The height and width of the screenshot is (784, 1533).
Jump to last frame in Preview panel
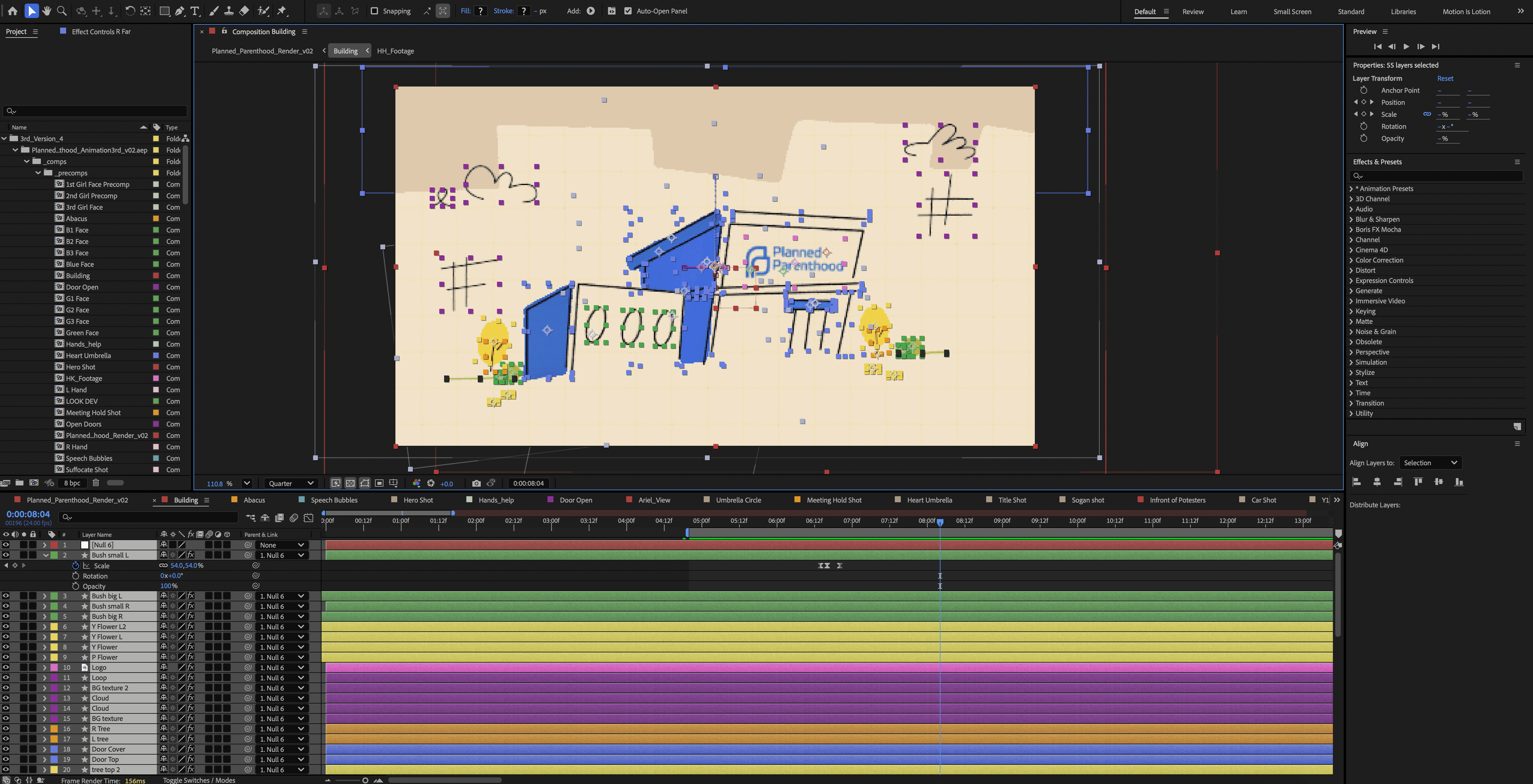point(1435,46)
